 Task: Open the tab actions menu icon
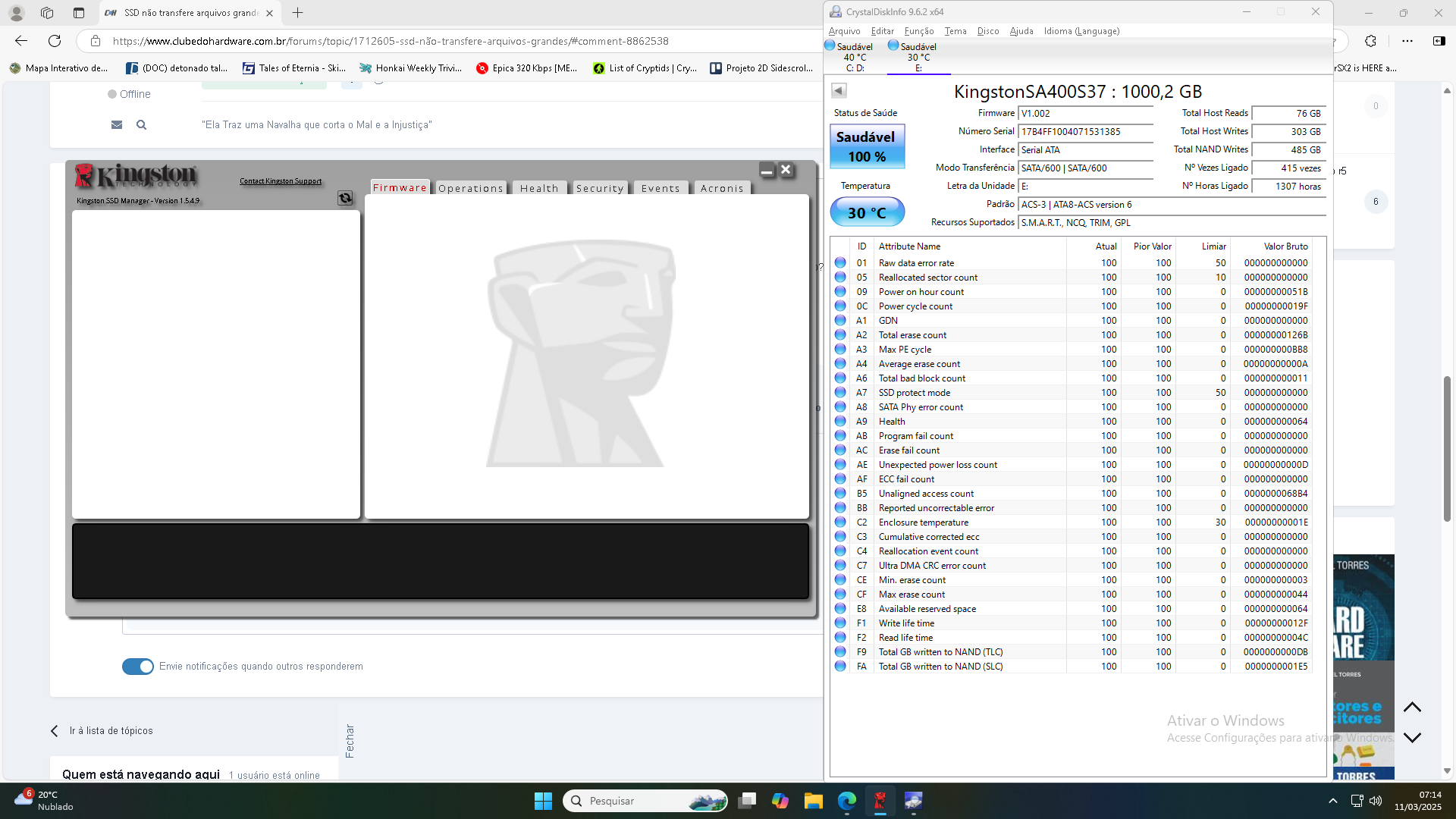(x=79, y=13)
